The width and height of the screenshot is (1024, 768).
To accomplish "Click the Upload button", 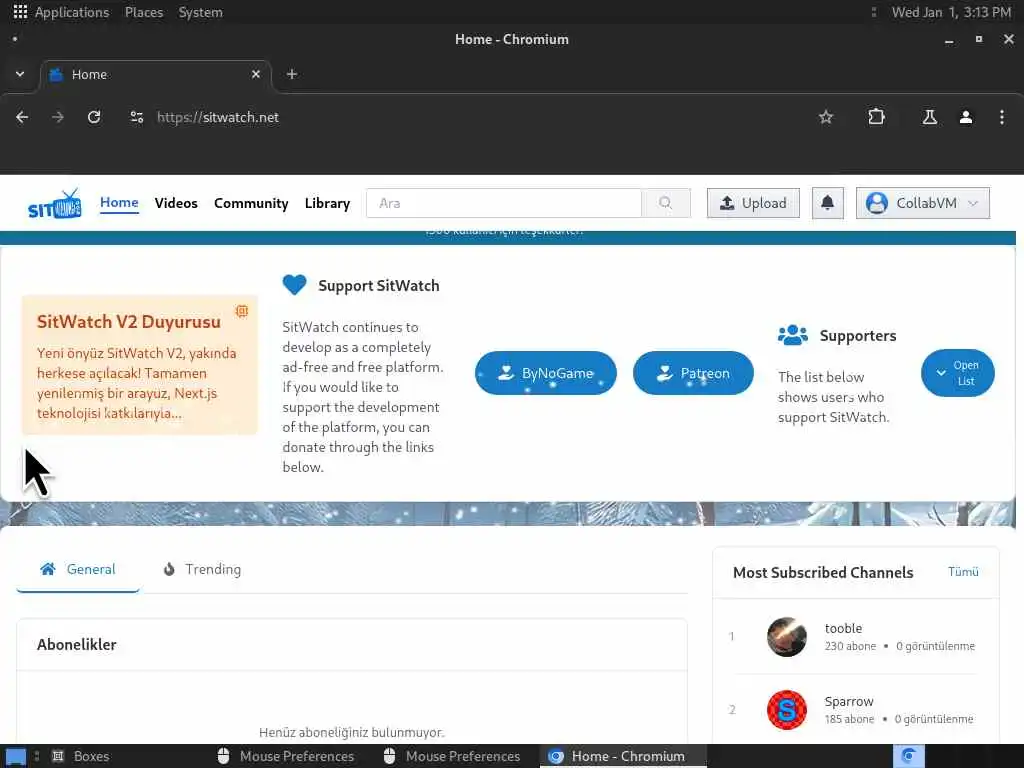I will click(753, 203).
